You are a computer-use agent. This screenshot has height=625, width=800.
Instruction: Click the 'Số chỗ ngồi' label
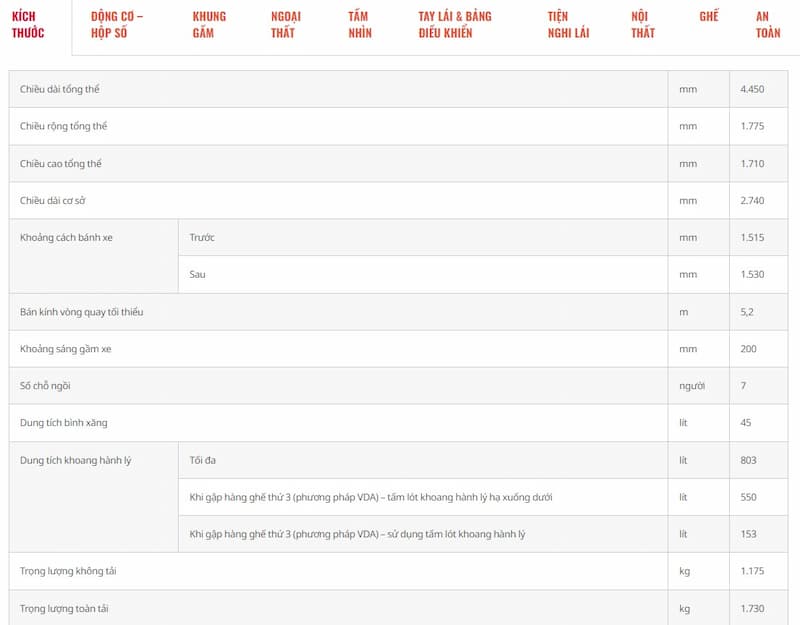(45, 386)
